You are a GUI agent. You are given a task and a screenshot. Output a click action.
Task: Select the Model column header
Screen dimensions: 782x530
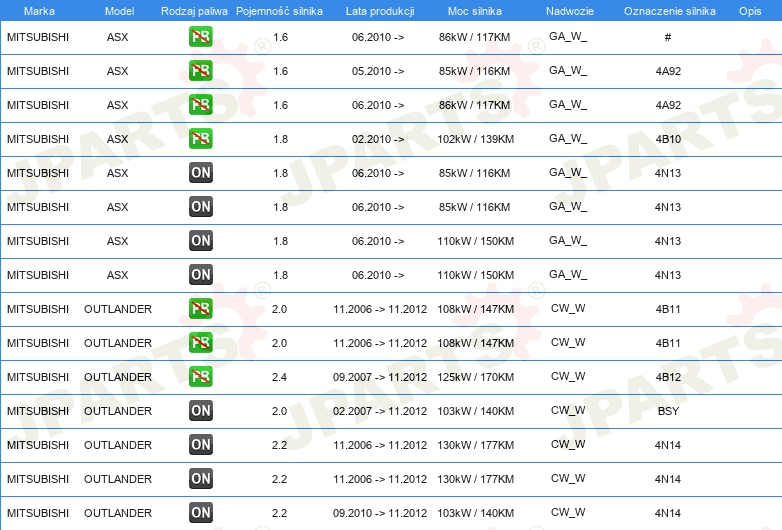coord(119,11)
